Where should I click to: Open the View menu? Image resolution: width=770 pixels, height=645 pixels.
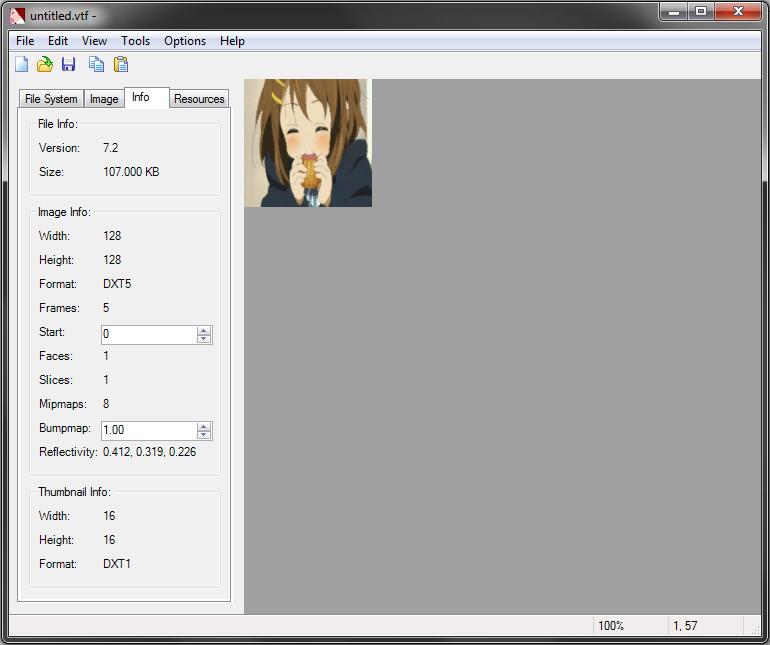[x=94, y=41]
